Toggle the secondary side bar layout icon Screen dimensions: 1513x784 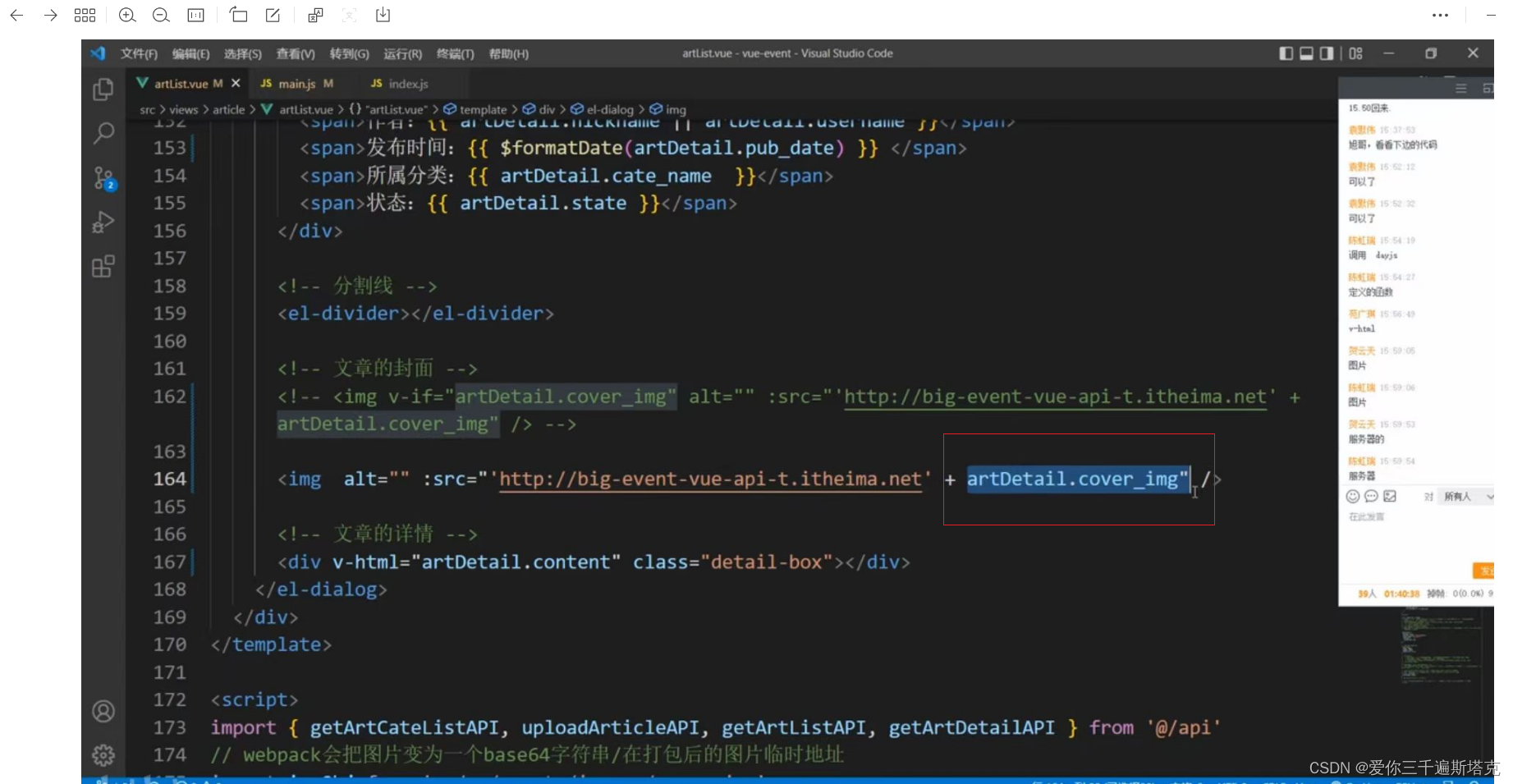(1326, 53)
